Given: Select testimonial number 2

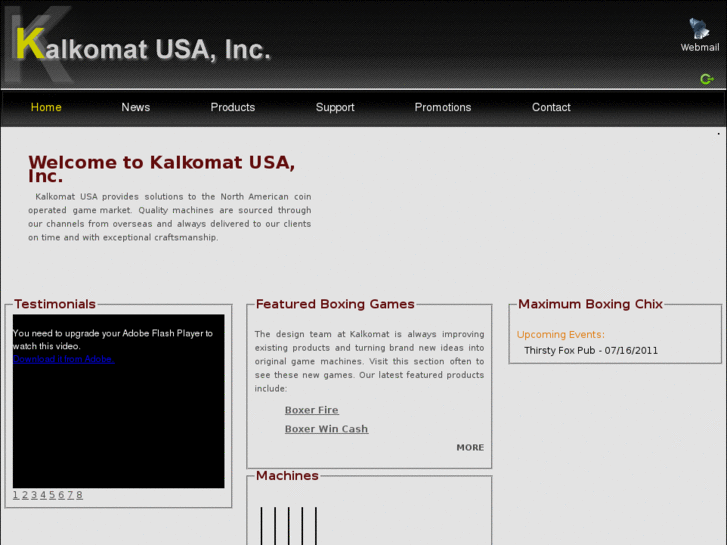Looking at the screenshot, I should point(25,495).
